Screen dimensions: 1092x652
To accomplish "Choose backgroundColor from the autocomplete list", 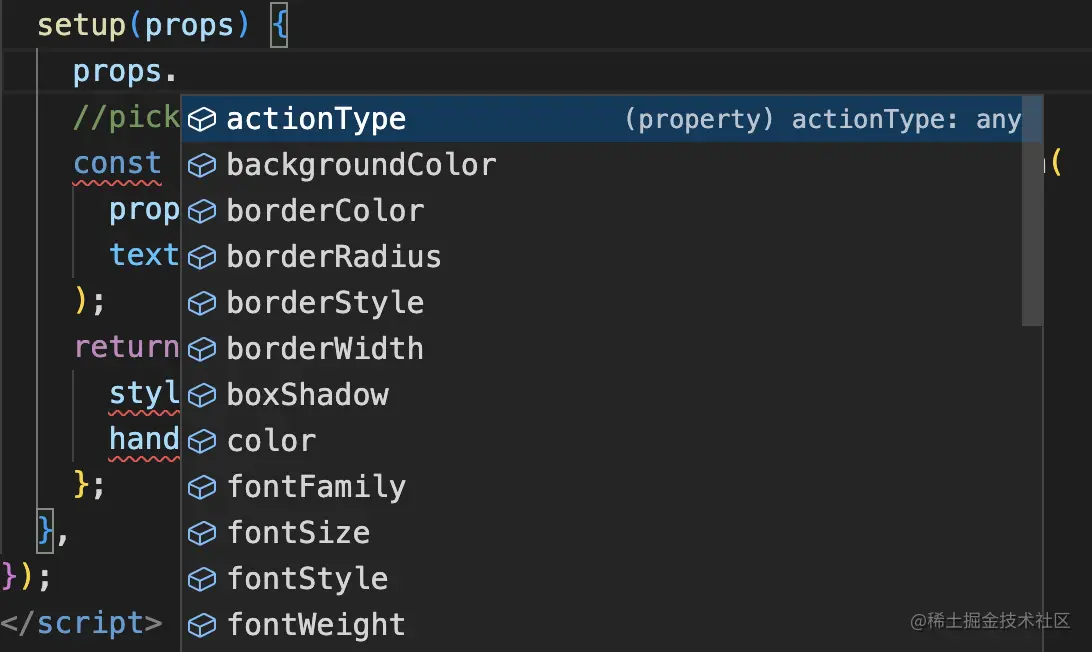I will [361, 166].
